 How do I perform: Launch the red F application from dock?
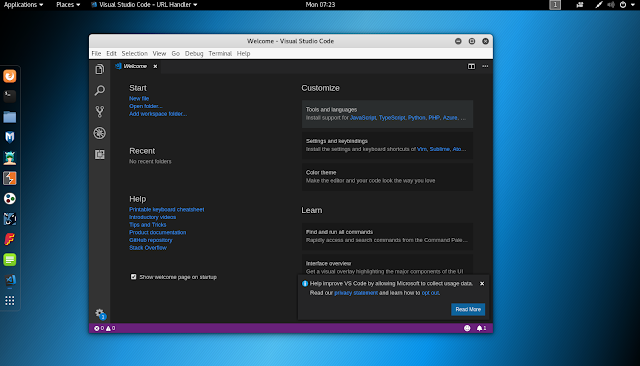pyautogui.click(x=10, y=239)
